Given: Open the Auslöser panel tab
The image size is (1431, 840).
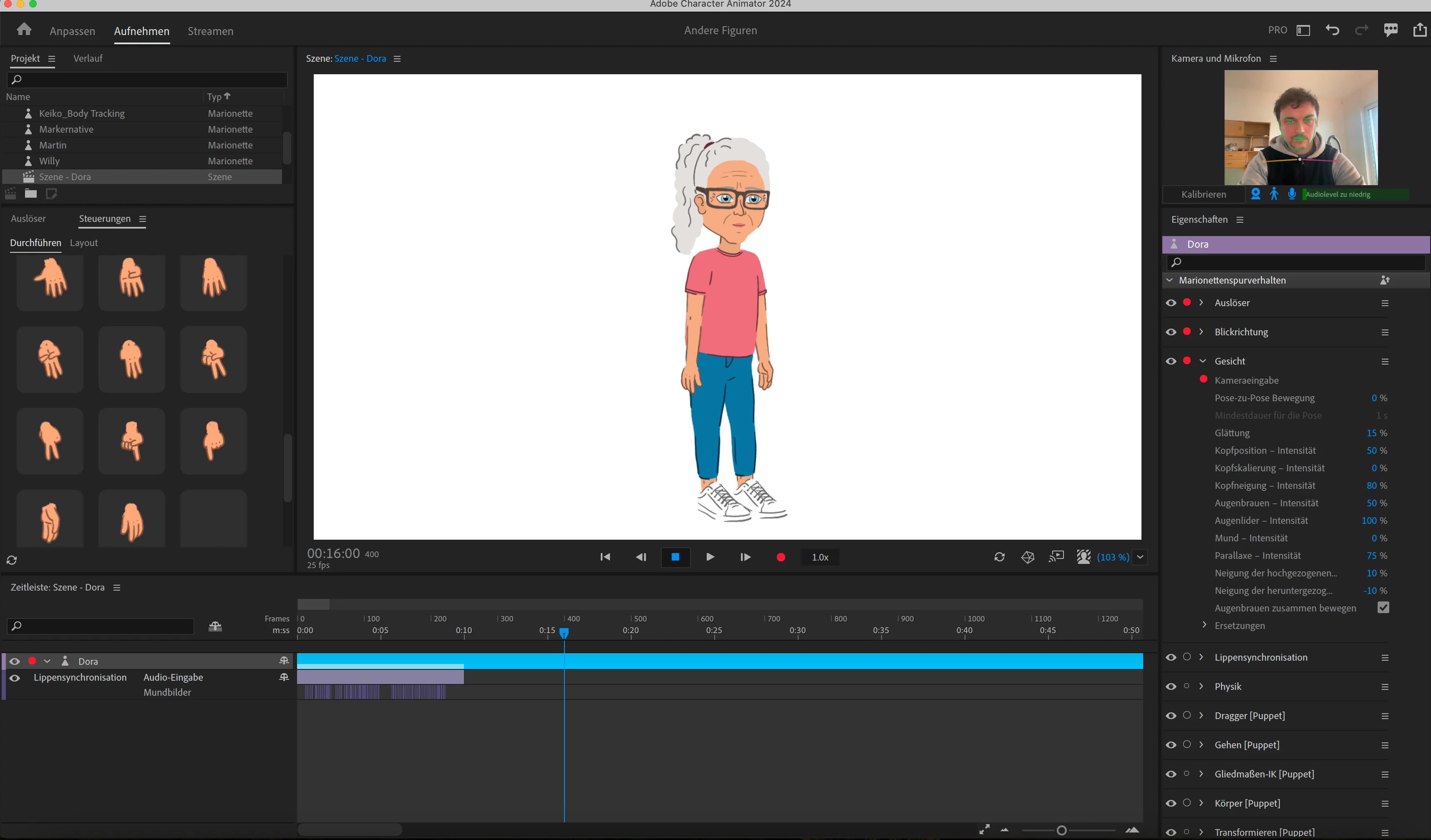Looking at the screenshot, I should tap(28, 219).
